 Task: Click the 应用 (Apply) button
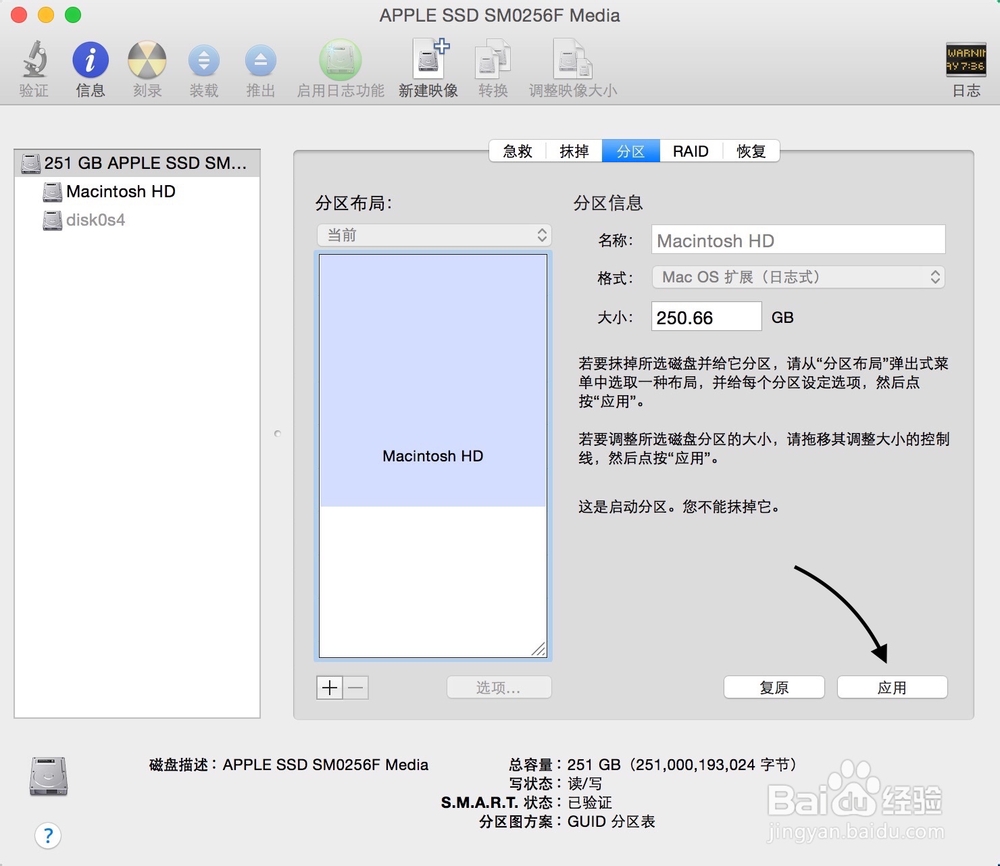tap(891, 687)
